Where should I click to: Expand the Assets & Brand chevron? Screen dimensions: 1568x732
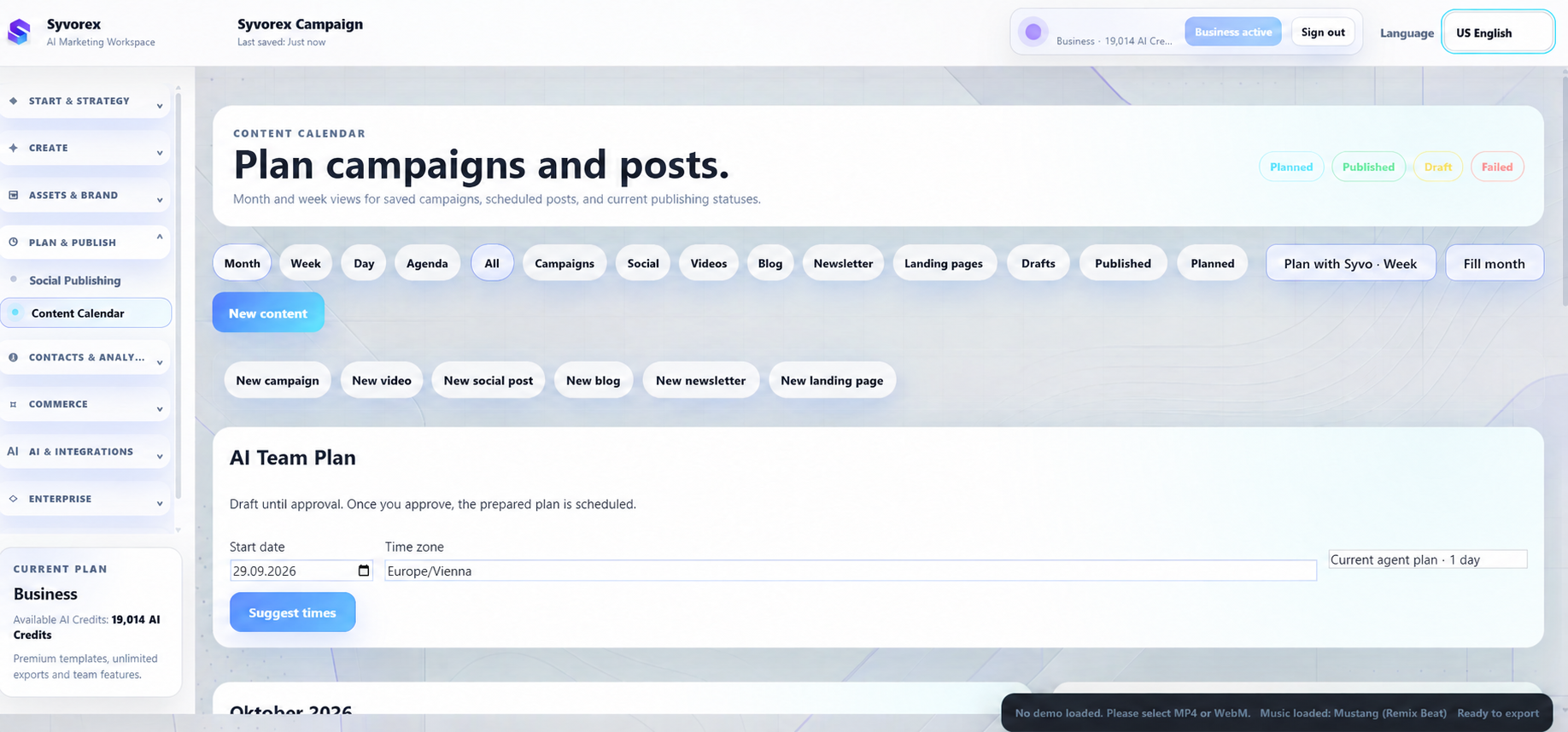[x=160, y=200]
